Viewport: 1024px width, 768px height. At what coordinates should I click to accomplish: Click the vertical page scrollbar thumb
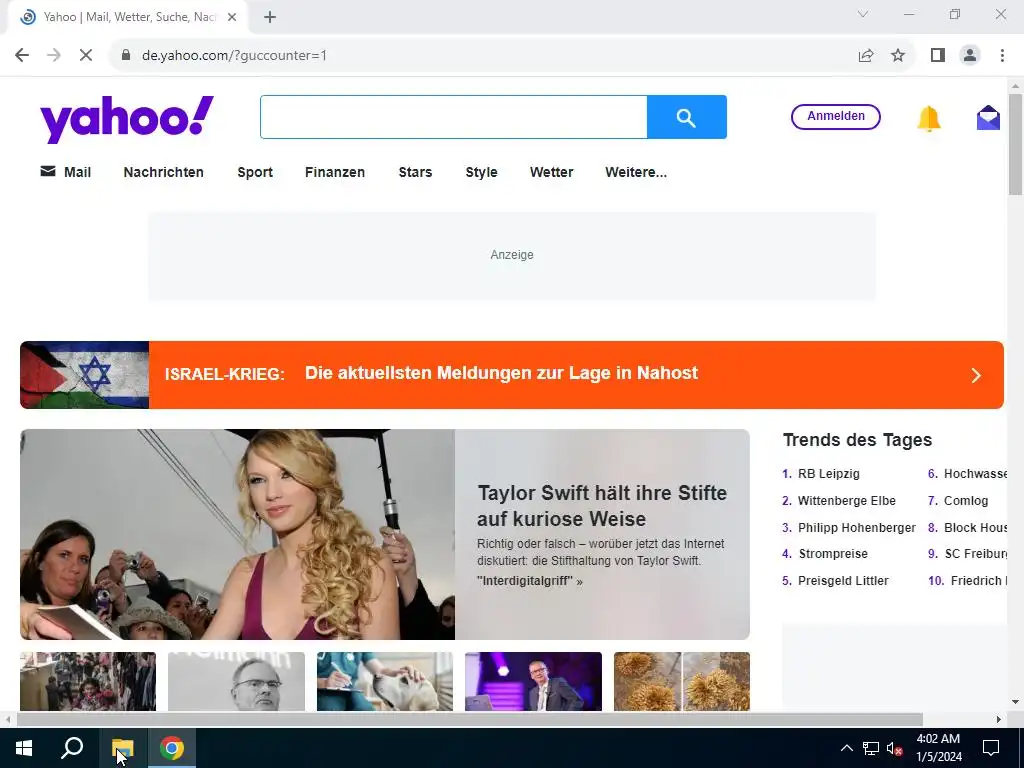1015,144
